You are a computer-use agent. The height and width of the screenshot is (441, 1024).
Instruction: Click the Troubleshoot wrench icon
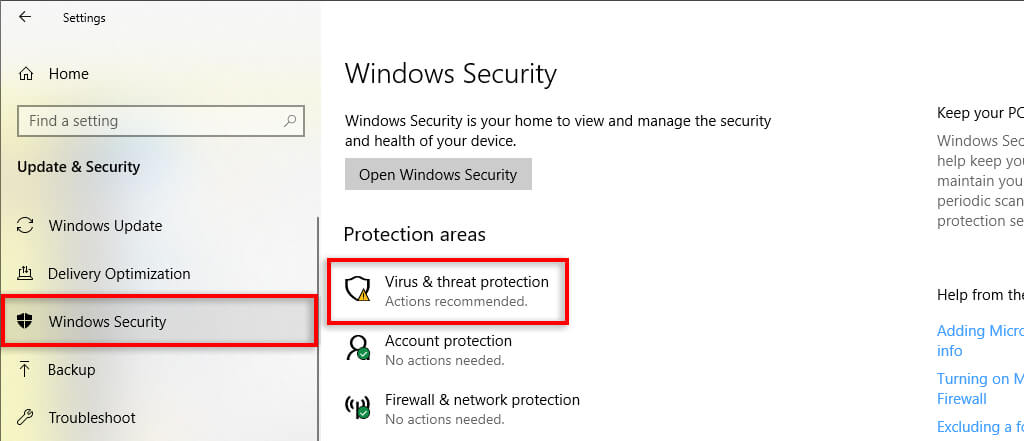(27, 418)
